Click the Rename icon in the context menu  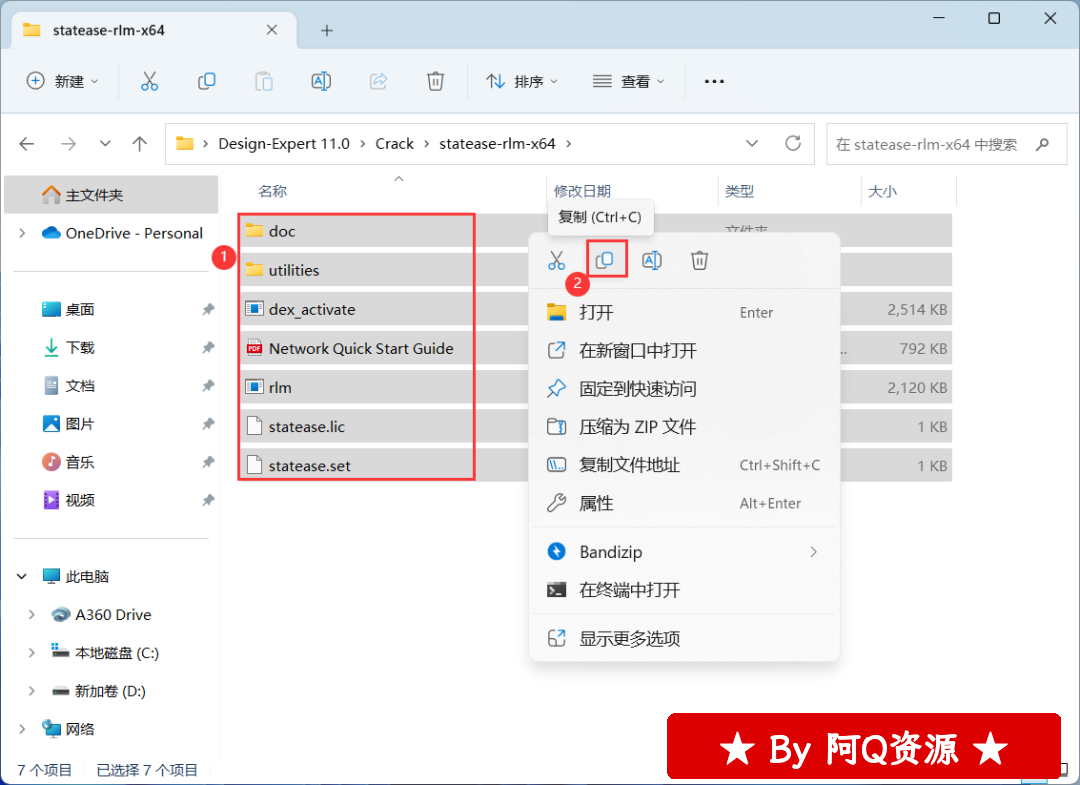pos(652,260)
